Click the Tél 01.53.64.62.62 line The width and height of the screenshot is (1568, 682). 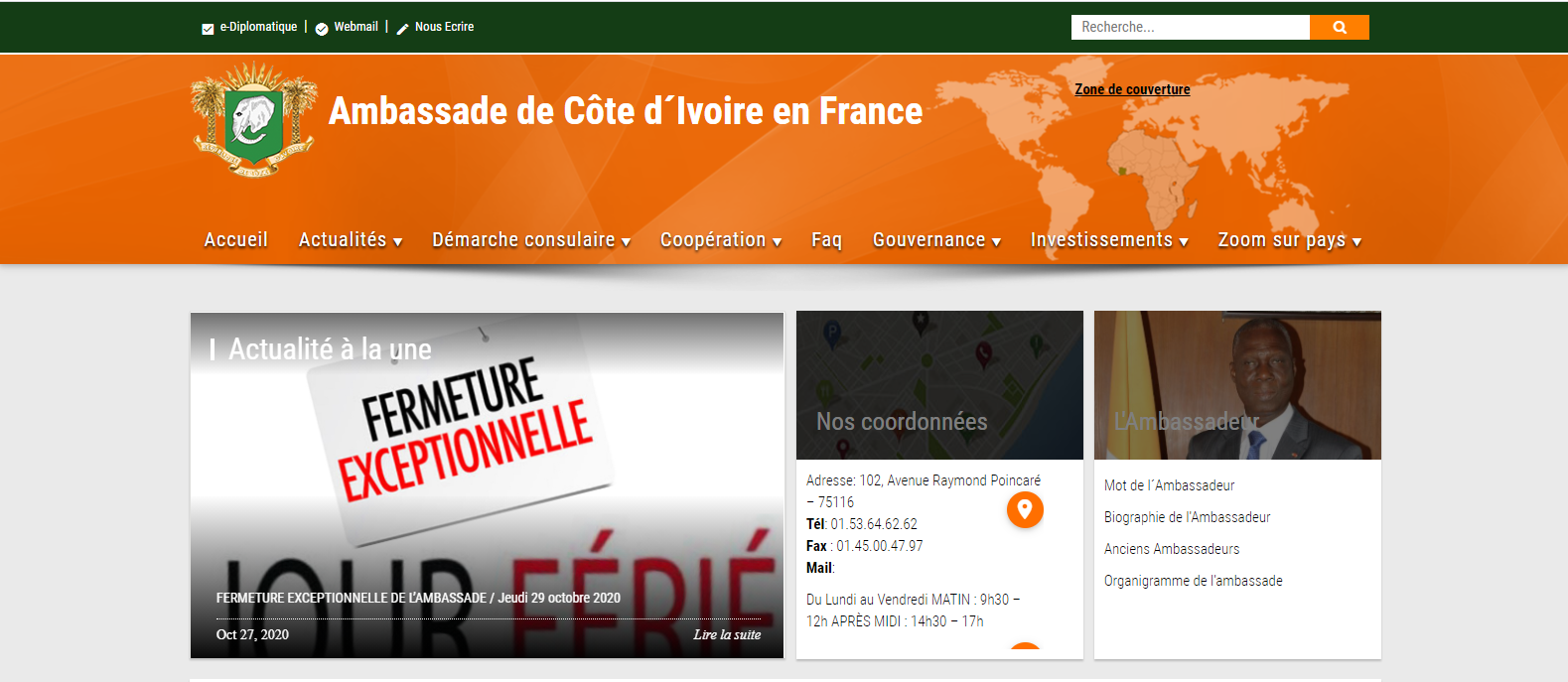tap(862, 524)
